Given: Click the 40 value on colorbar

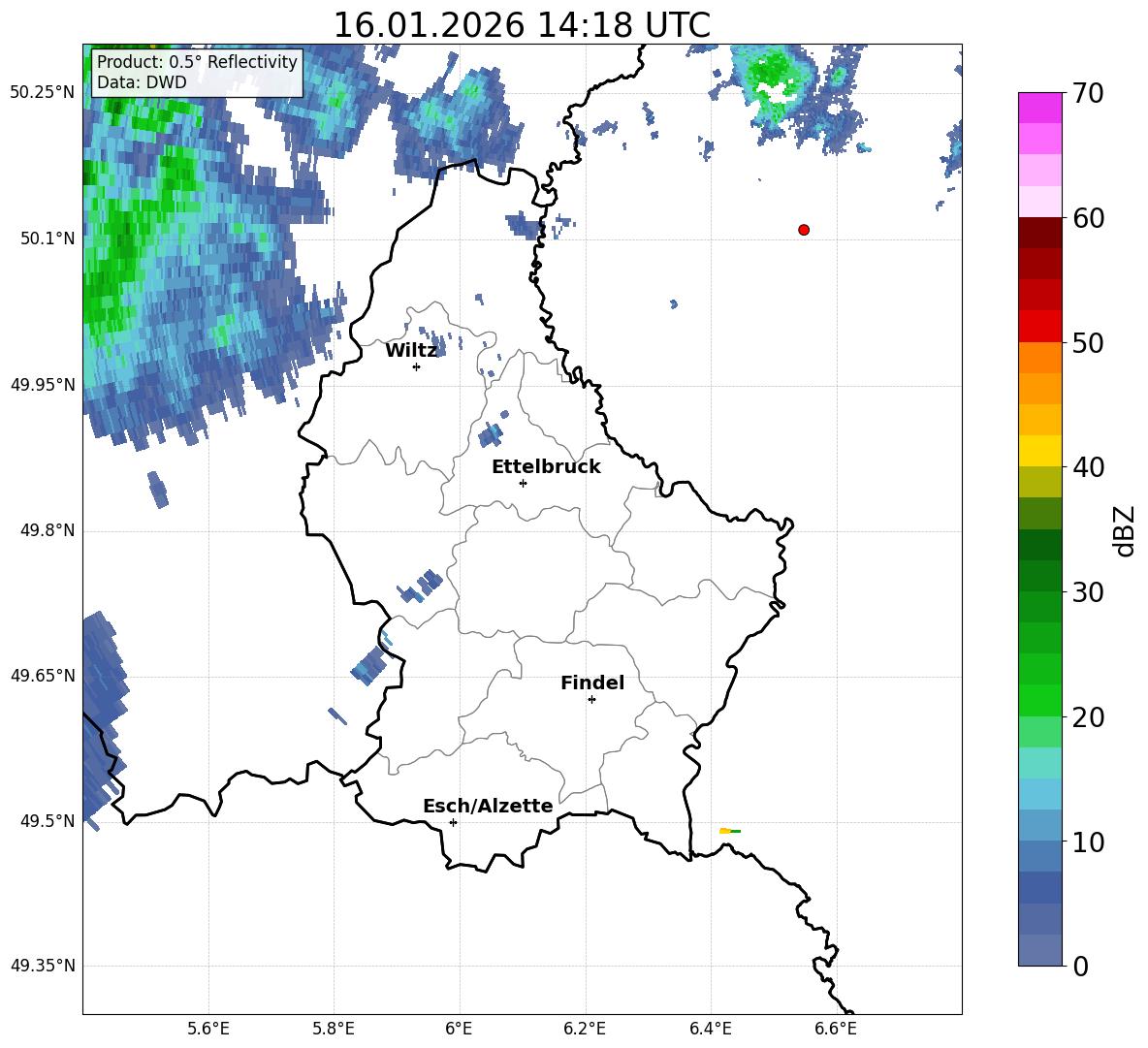Looking at the screenshot, I should 1088,467.
